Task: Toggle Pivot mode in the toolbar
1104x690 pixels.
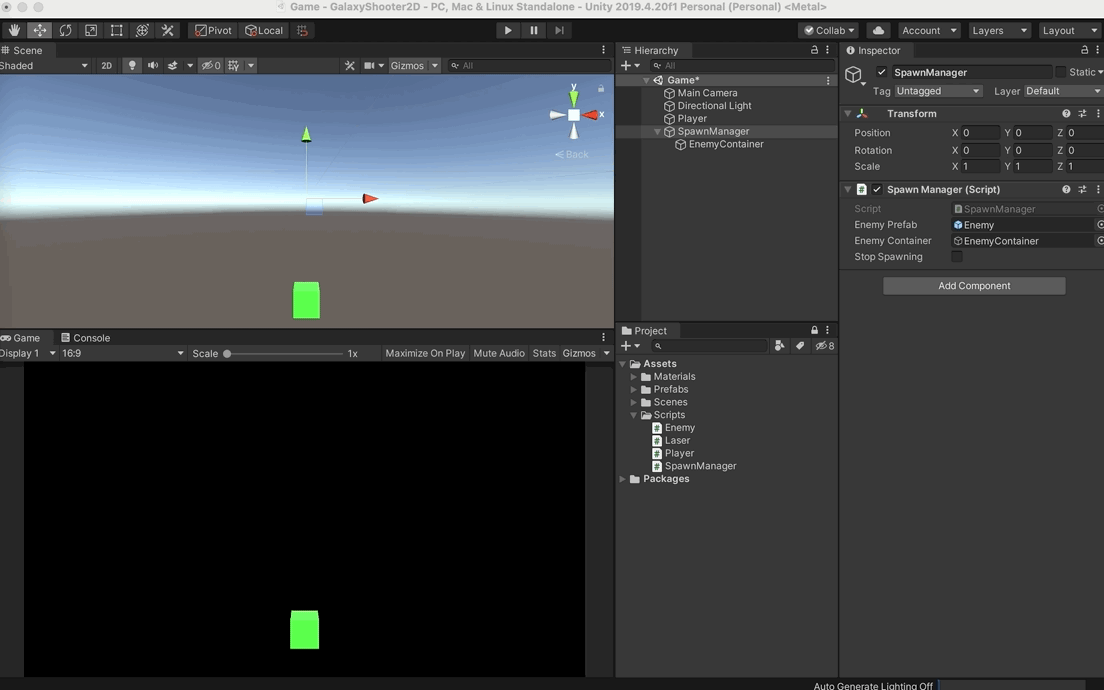Action: pos(213,30)
